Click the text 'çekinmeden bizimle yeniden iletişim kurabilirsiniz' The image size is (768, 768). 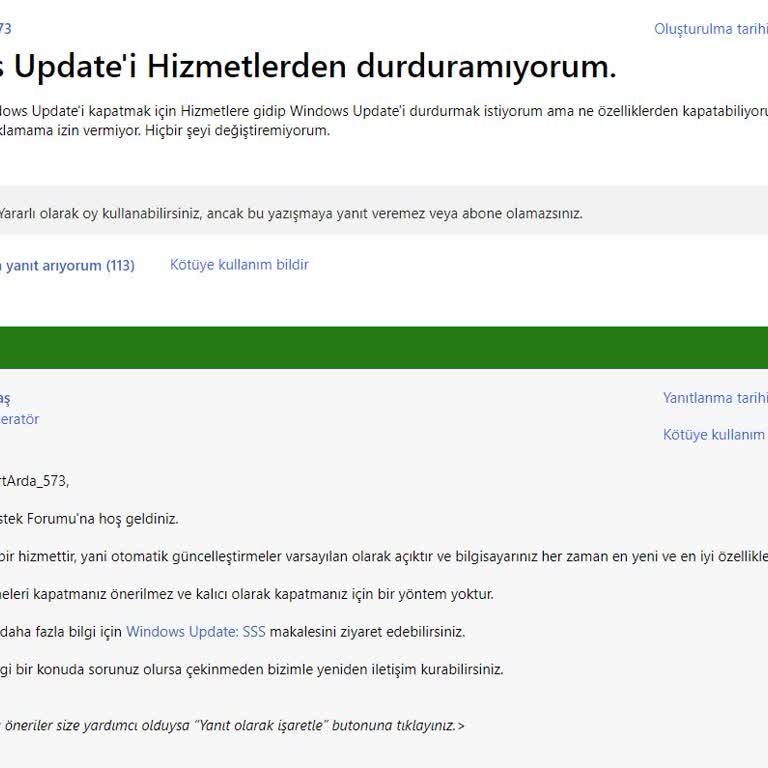(343, 669)
